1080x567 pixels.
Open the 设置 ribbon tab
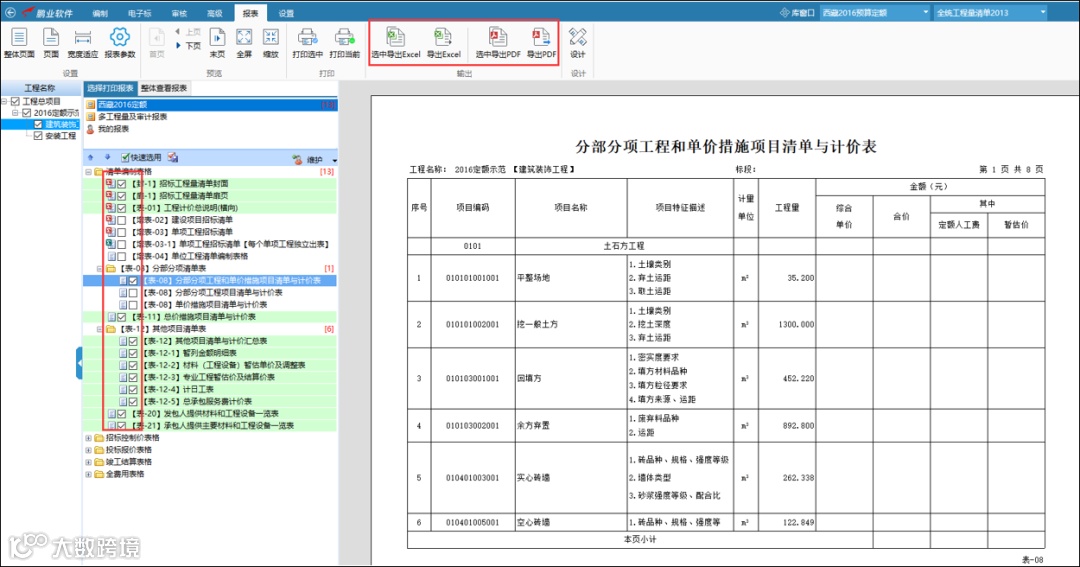click(286, 13)
